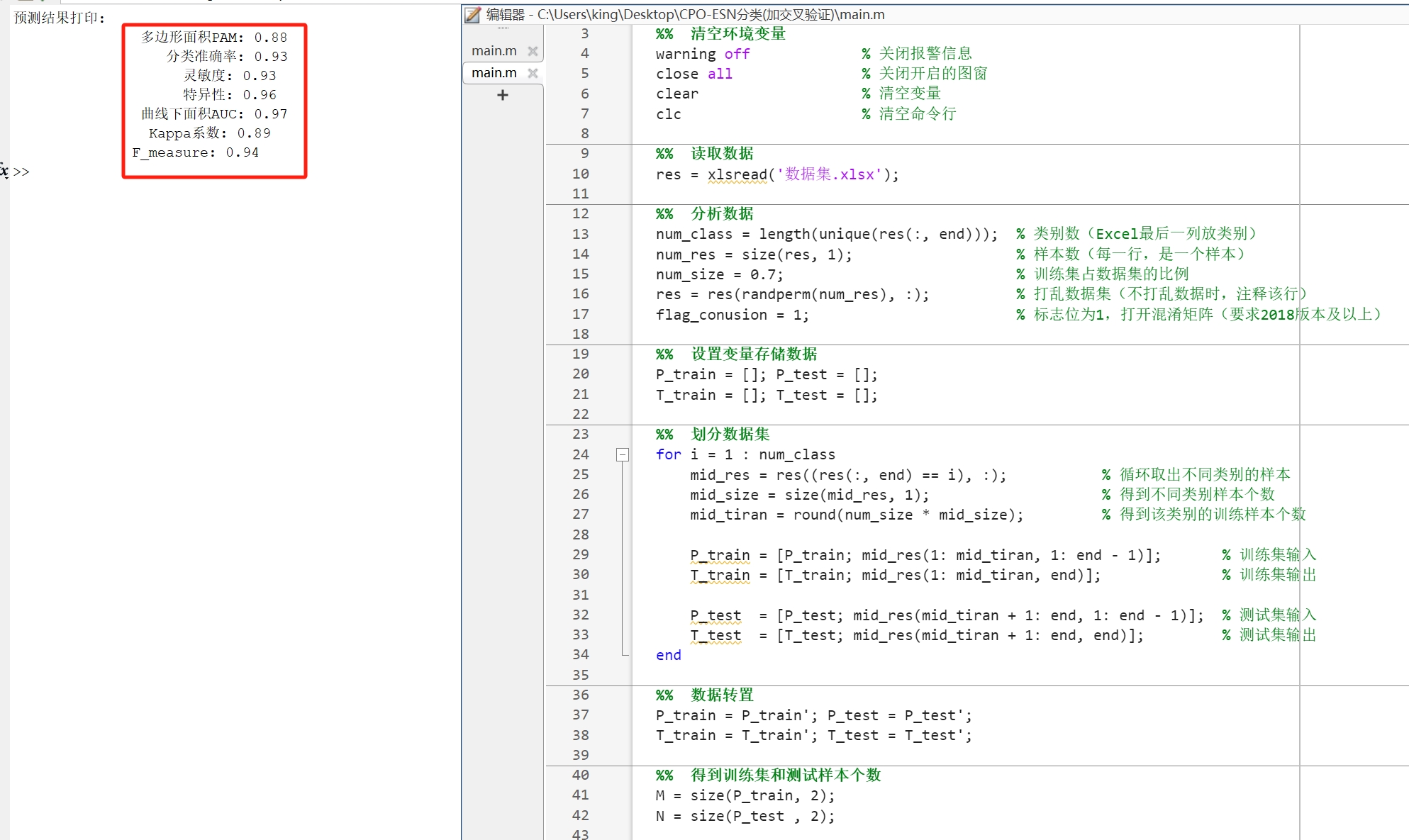The width and height of the screenshot is (1409, 840).
Task: Click the editor pencil icon in title bar
Action: coord(473,15)
